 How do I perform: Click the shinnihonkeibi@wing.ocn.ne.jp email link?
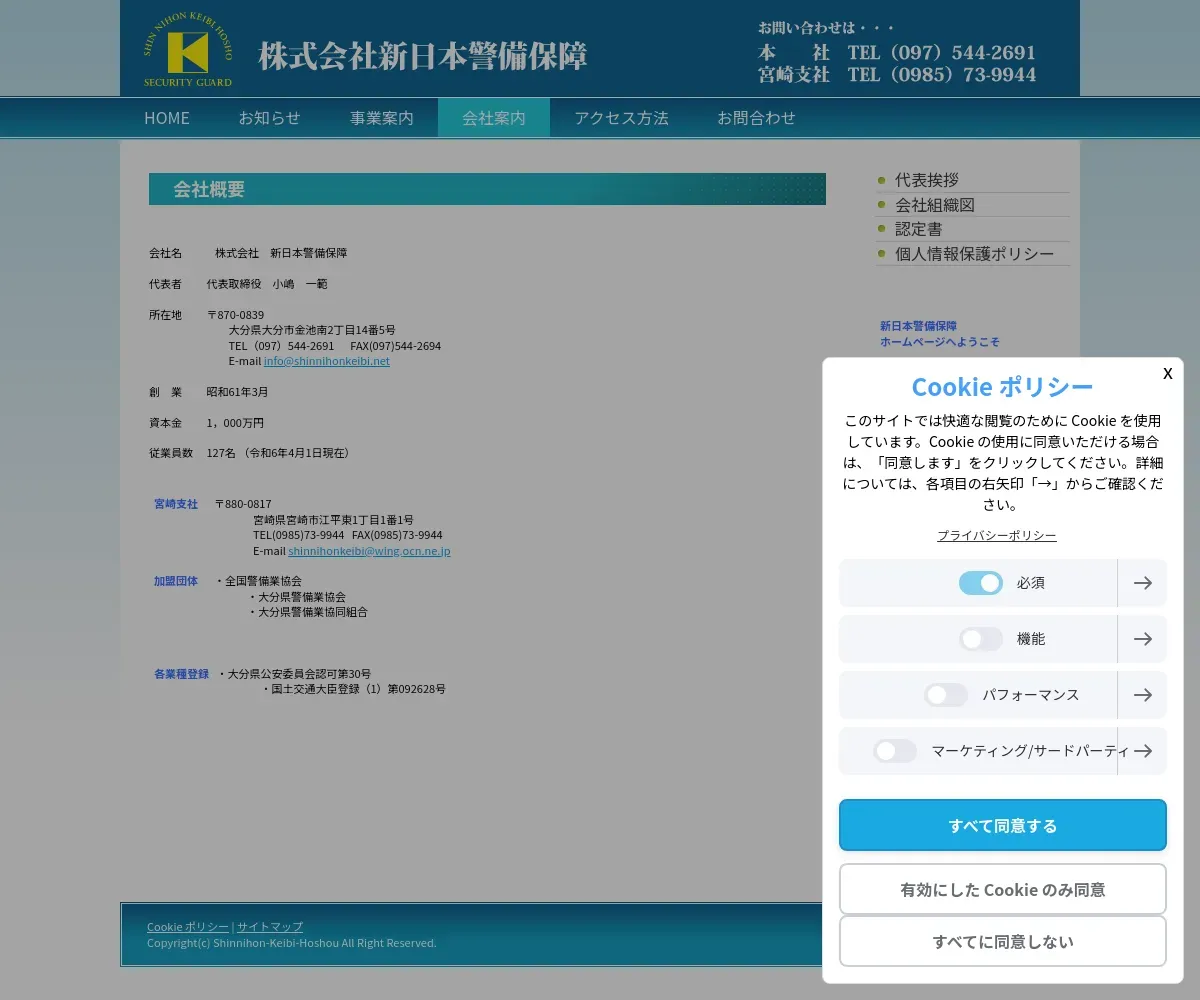369,551
